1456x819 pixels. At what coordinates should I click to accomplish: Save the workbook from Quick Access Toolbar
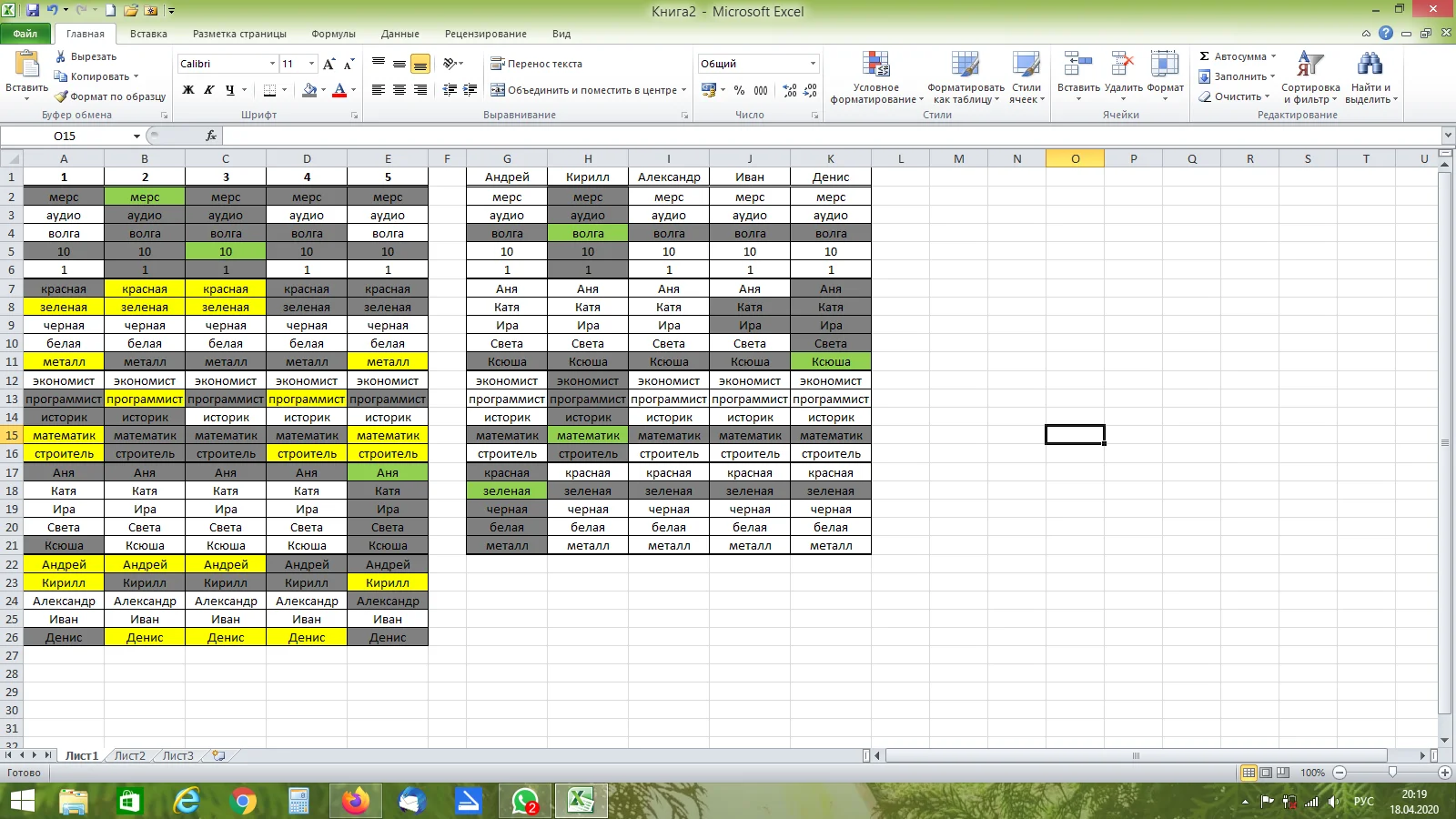[x=33, y=11]
